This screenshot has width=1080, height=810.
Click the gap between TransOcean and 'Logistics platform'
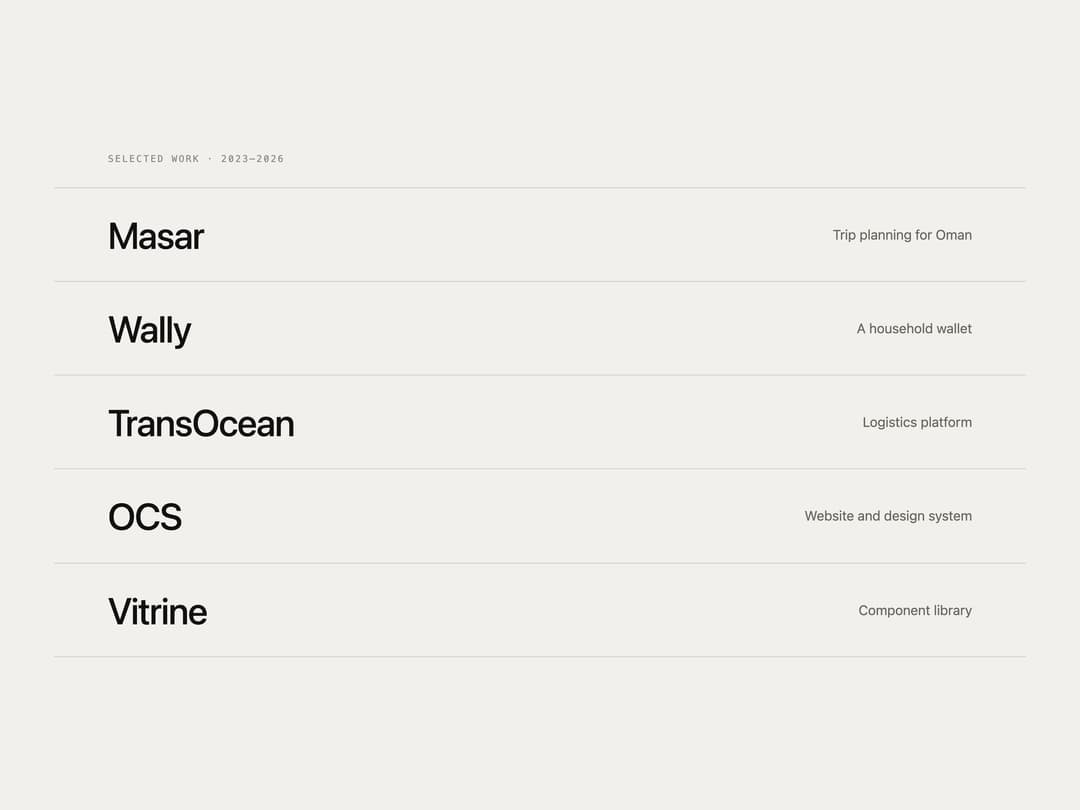tap(579, 422)
